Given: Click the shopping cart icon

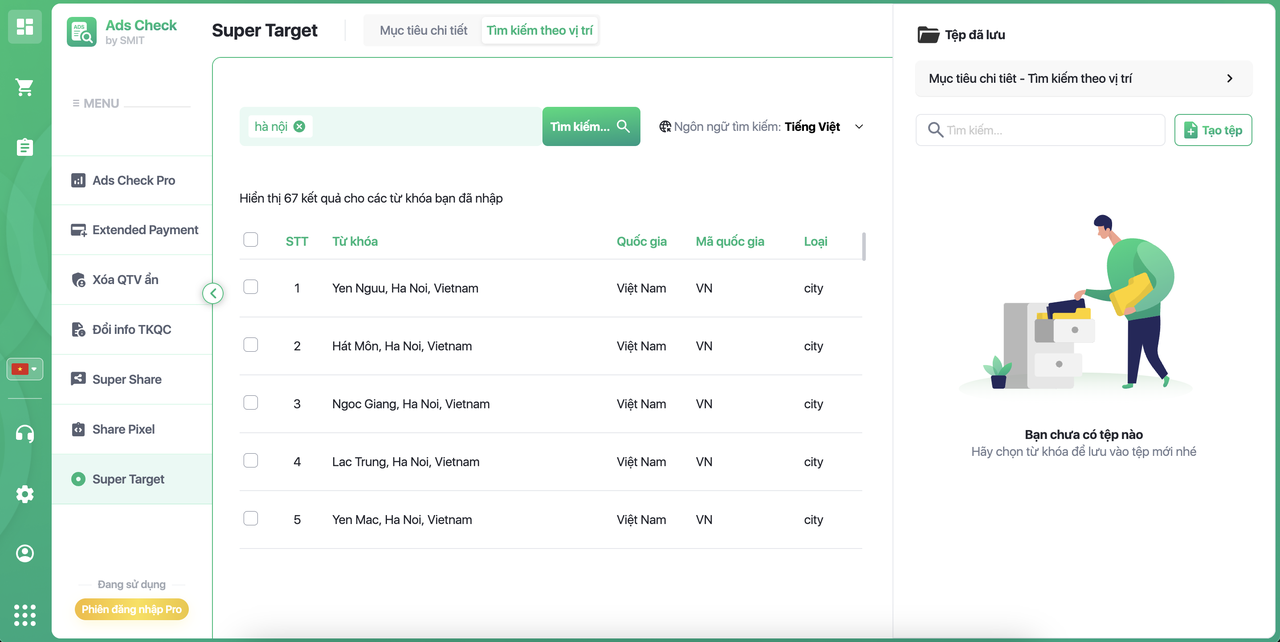Looking at the screenshot, I should pyautogui.click(x=25, y=88).
